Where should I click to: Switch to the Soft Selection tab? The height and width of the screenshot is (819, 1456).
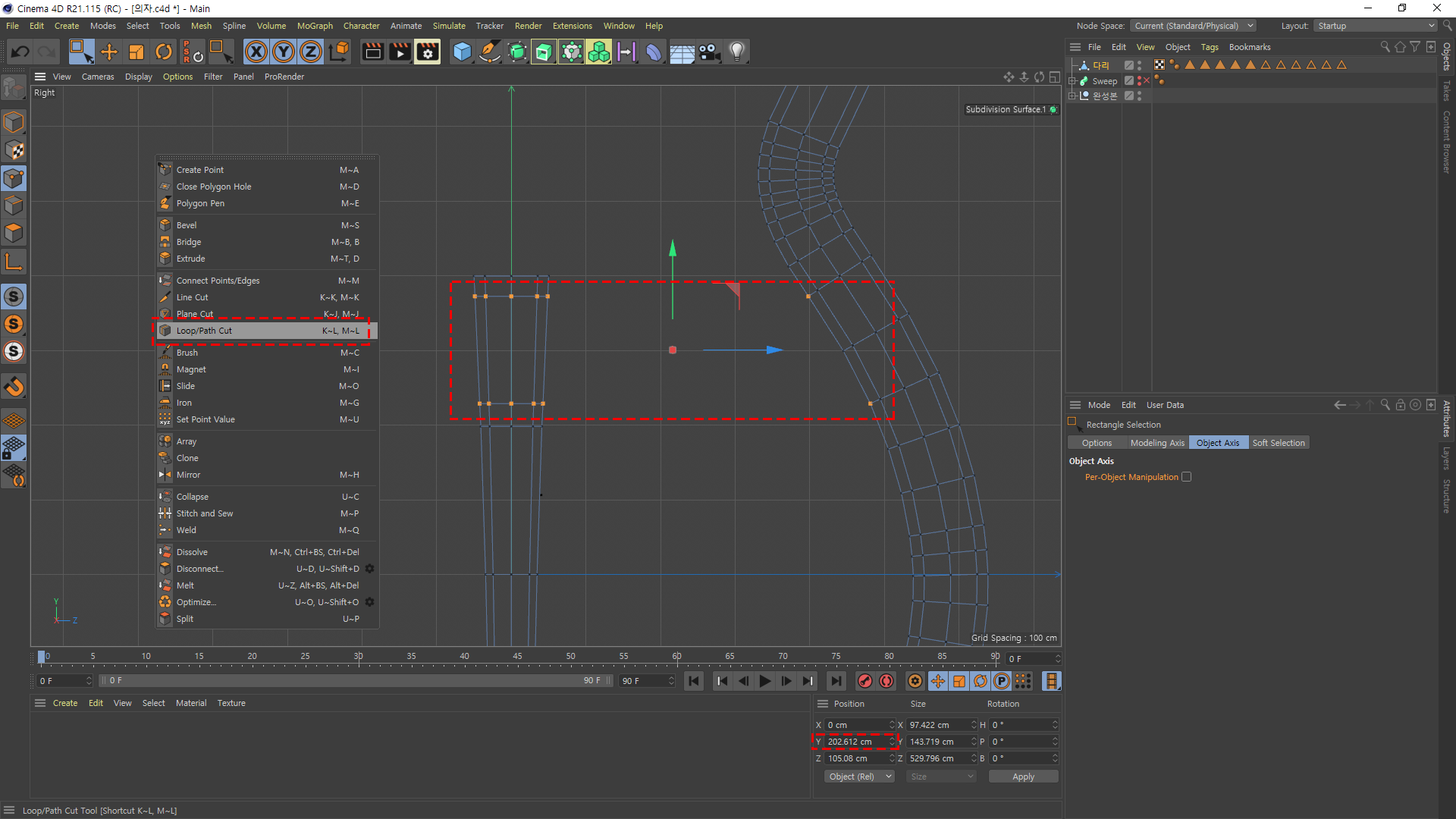[x=1278, y=443]
